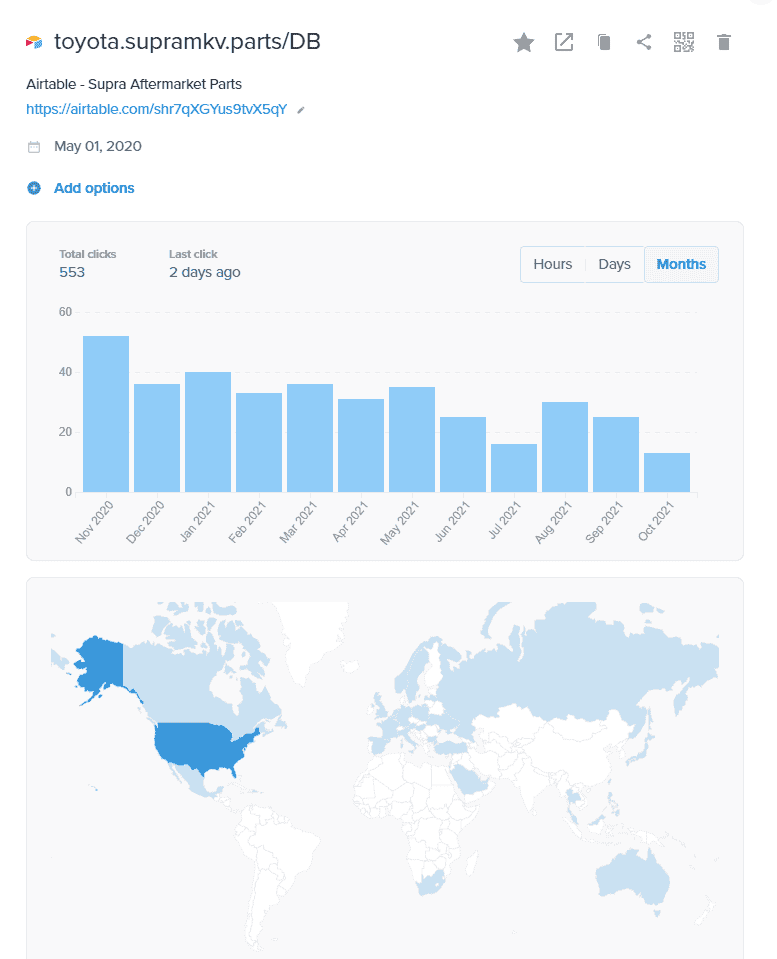This screenshot has height=959, width=777.
Task: Click the 'Last click' label
Action: point(193,254)
